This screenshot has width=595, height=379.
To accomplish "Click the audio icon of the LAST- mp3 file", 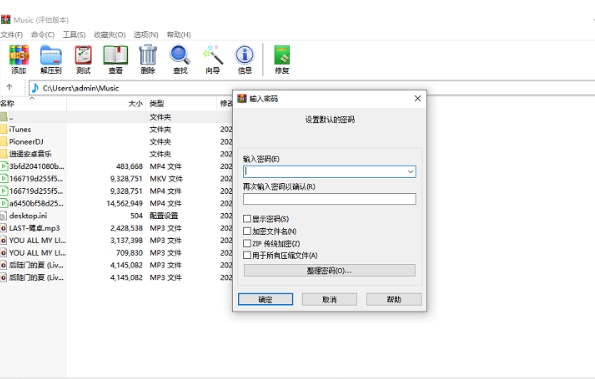I will pos(3,228).
